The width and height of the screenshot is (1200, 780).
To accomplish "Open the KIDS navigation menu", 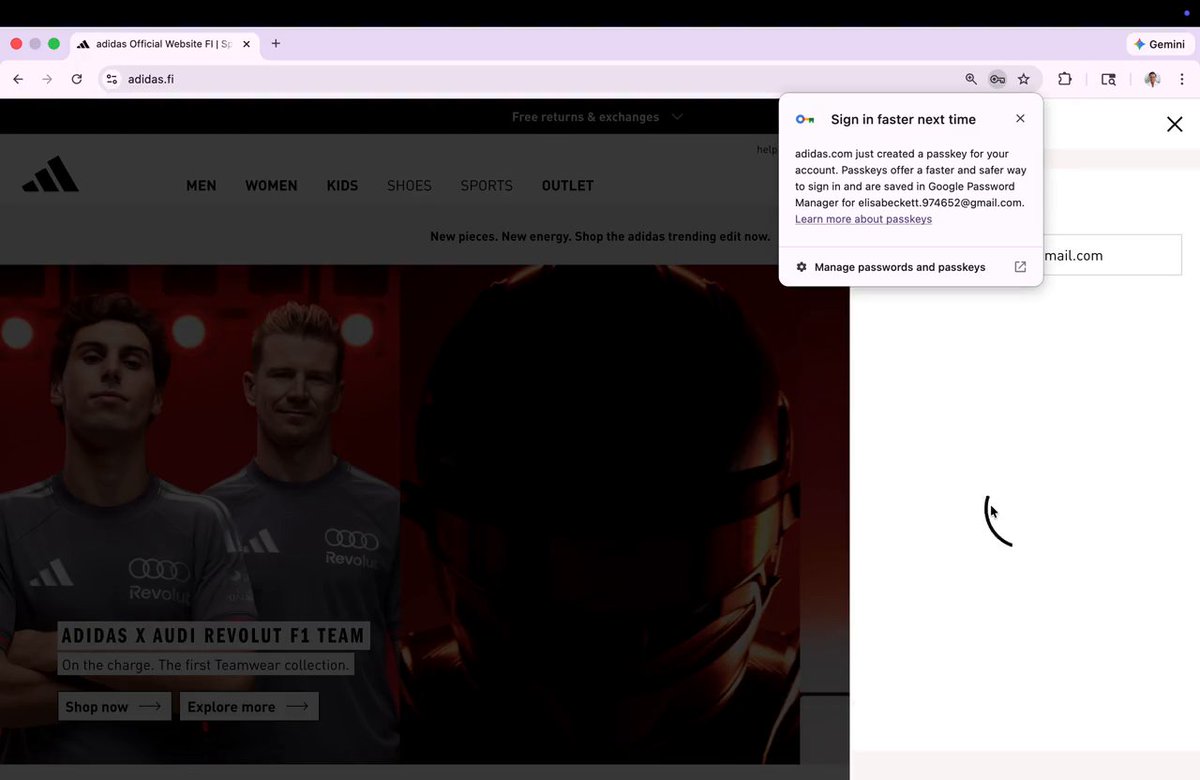I will pos(342,185).
